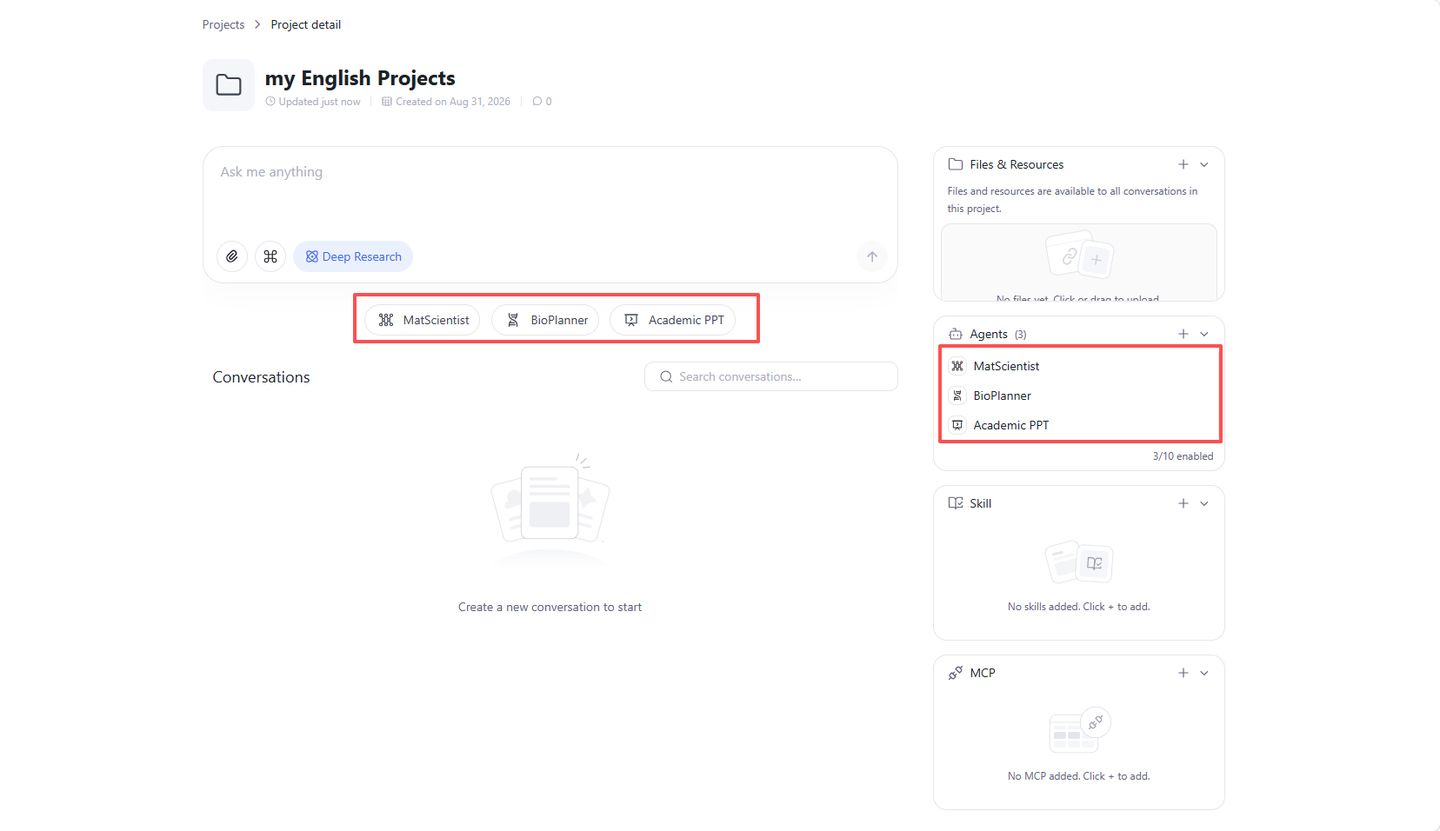Add a skill with the Skill plus icon
This screenshot has height=831, width=1440.
[1183, 503]
